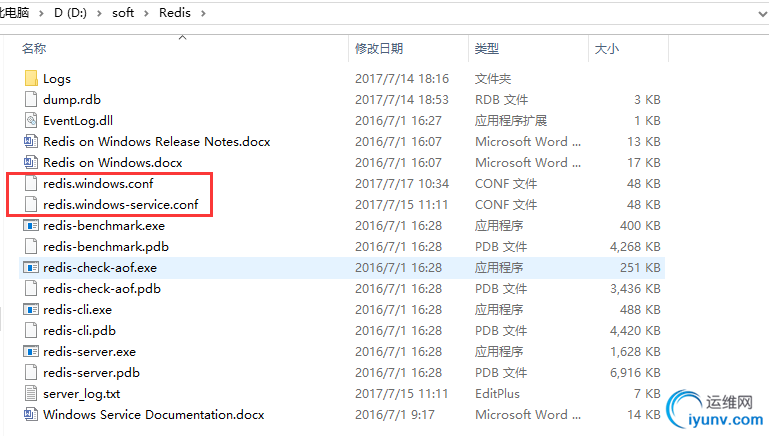Image resolution: width=769 pixels, height=436 pixels.
Task: Select the file name redis-cli.exe
Action: click(x=77, y=309)
